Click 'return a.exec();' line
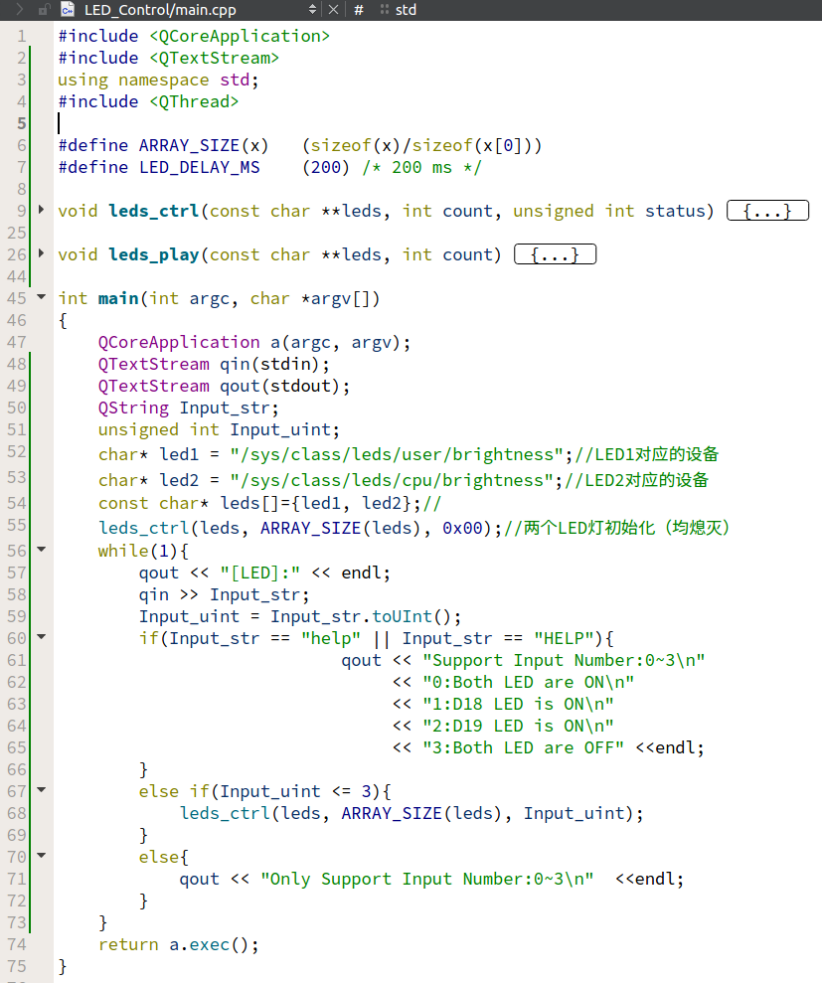The height and width of the screenshot is (984, 822). click(x=178, y=945)
